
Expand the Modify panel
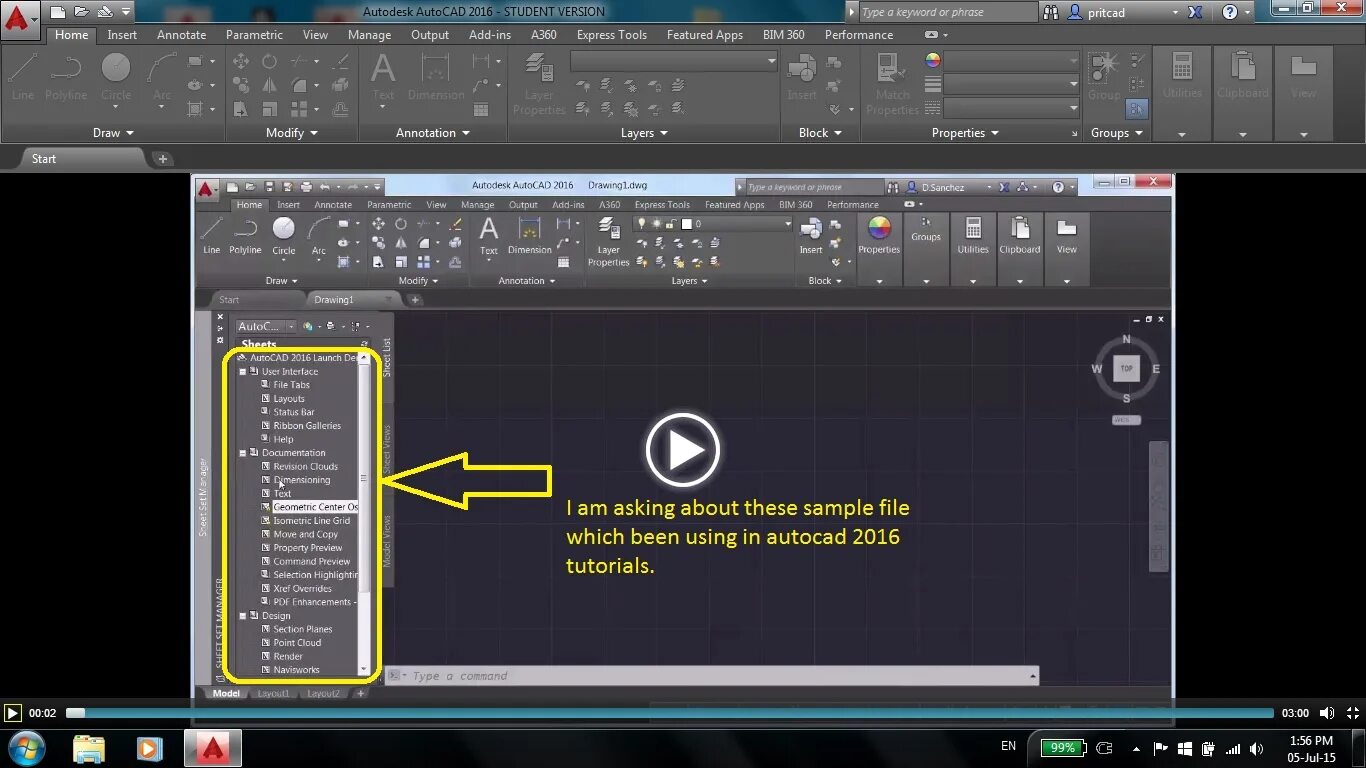click(292, 133)
